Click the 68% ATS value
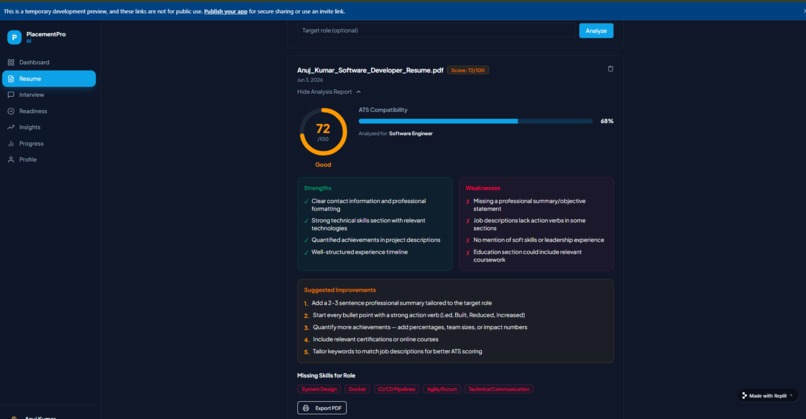The width and height of the screenshot is (806, 419). click(x=607, y=121)
